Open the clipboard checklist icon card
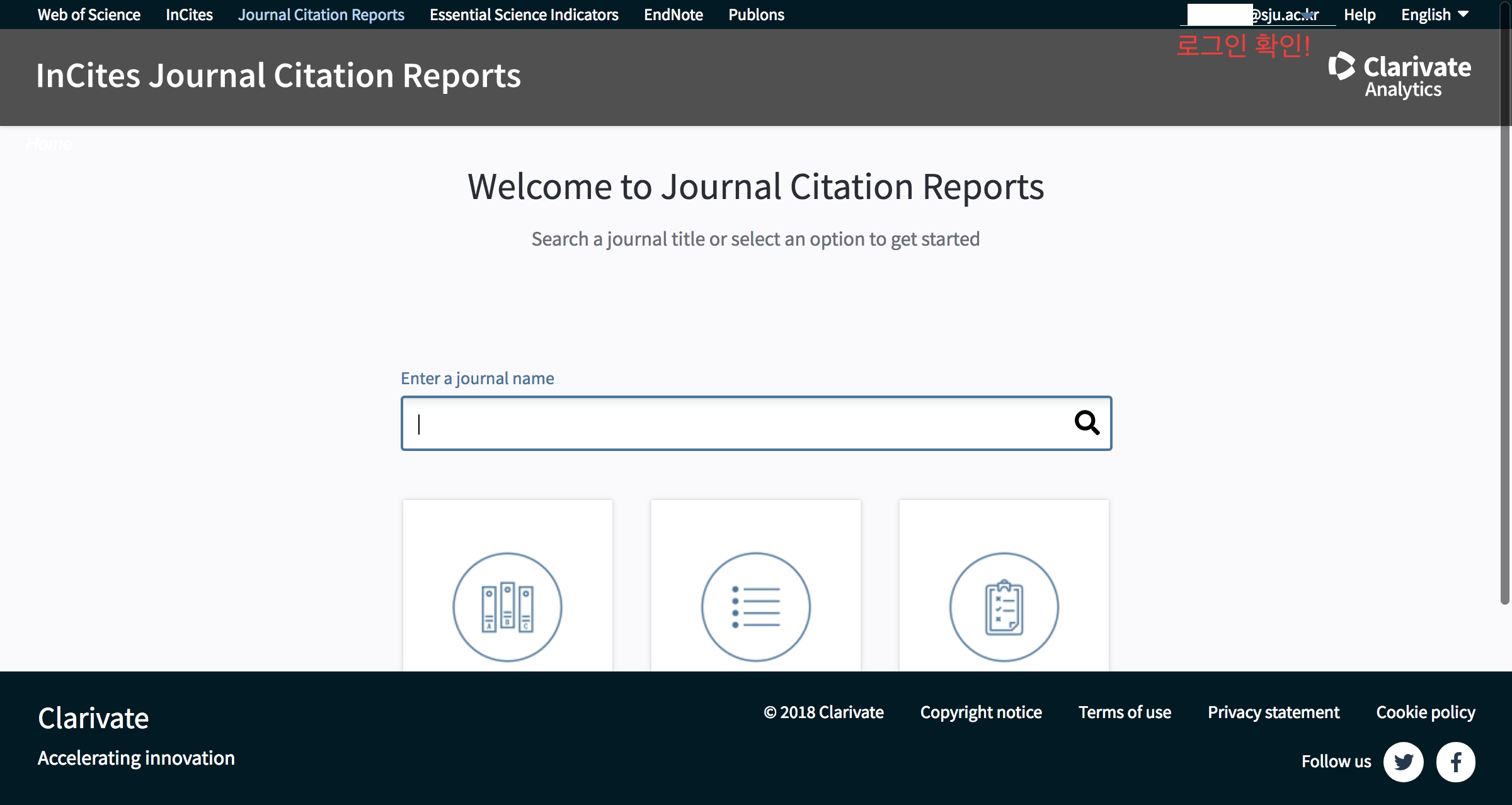This screenshot has height=805, width=1512. [1004, 586]
